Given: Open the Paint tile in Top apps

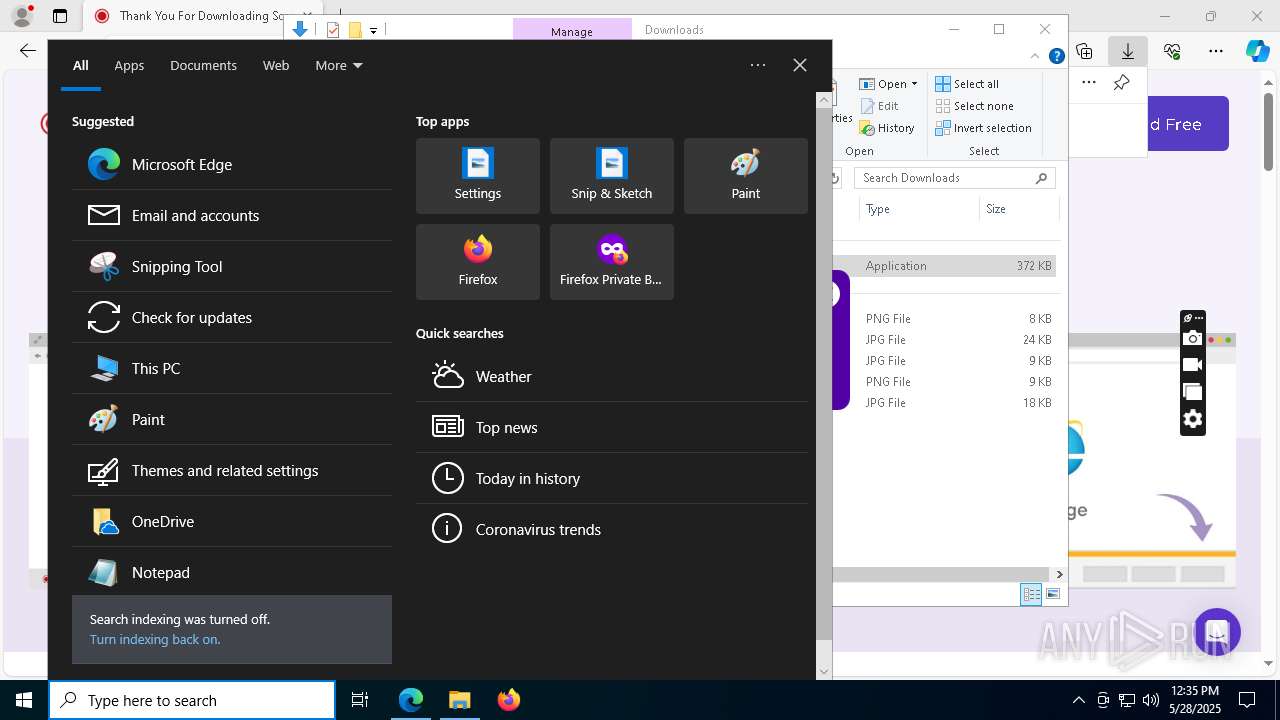Looking at the screenshot, I should [746, 176].
